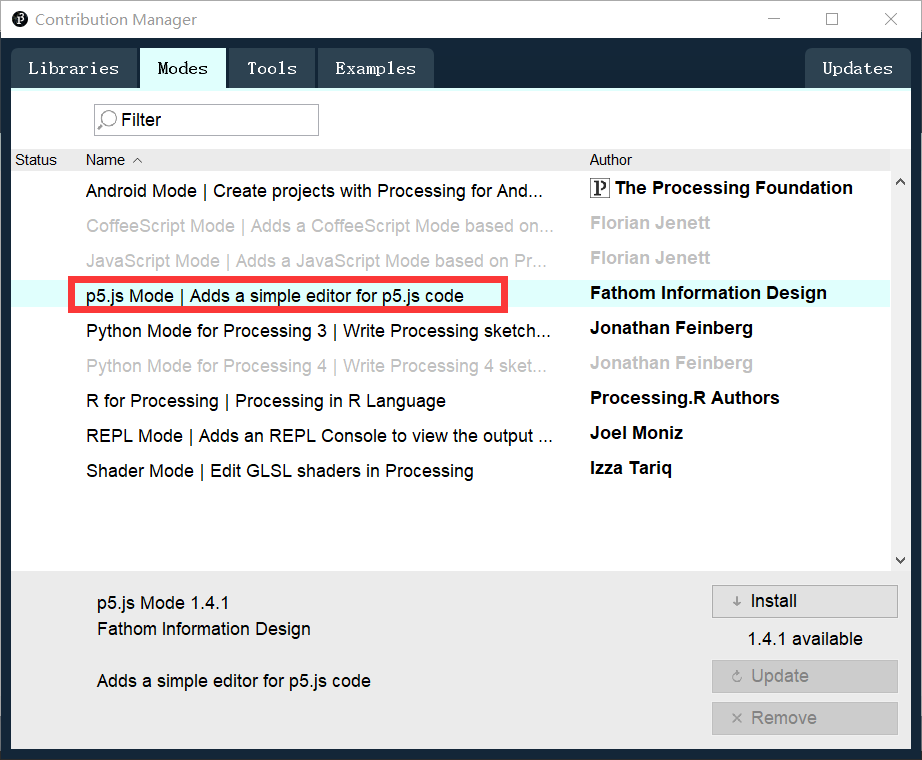The width and height of the screenshot is (922, 760).
Task: Switch to the Libraries tab
Action: (73, 69)
